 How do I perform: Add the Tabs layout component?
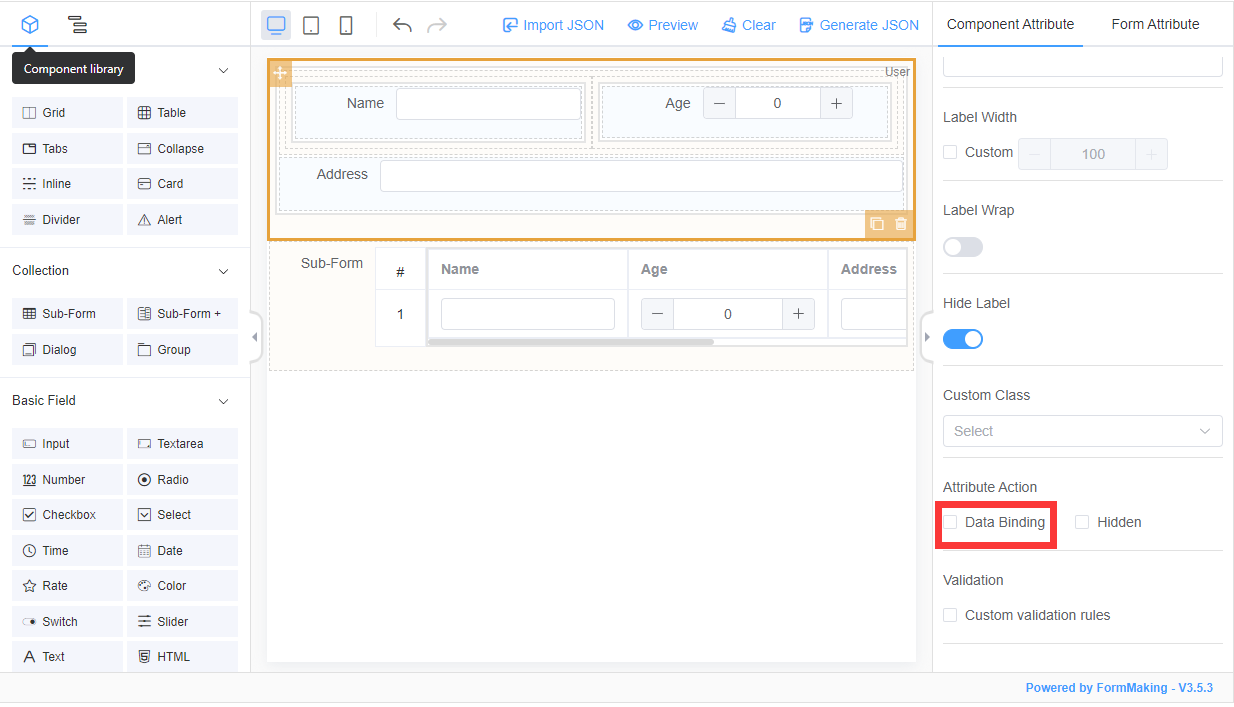[x=67, y=148]
